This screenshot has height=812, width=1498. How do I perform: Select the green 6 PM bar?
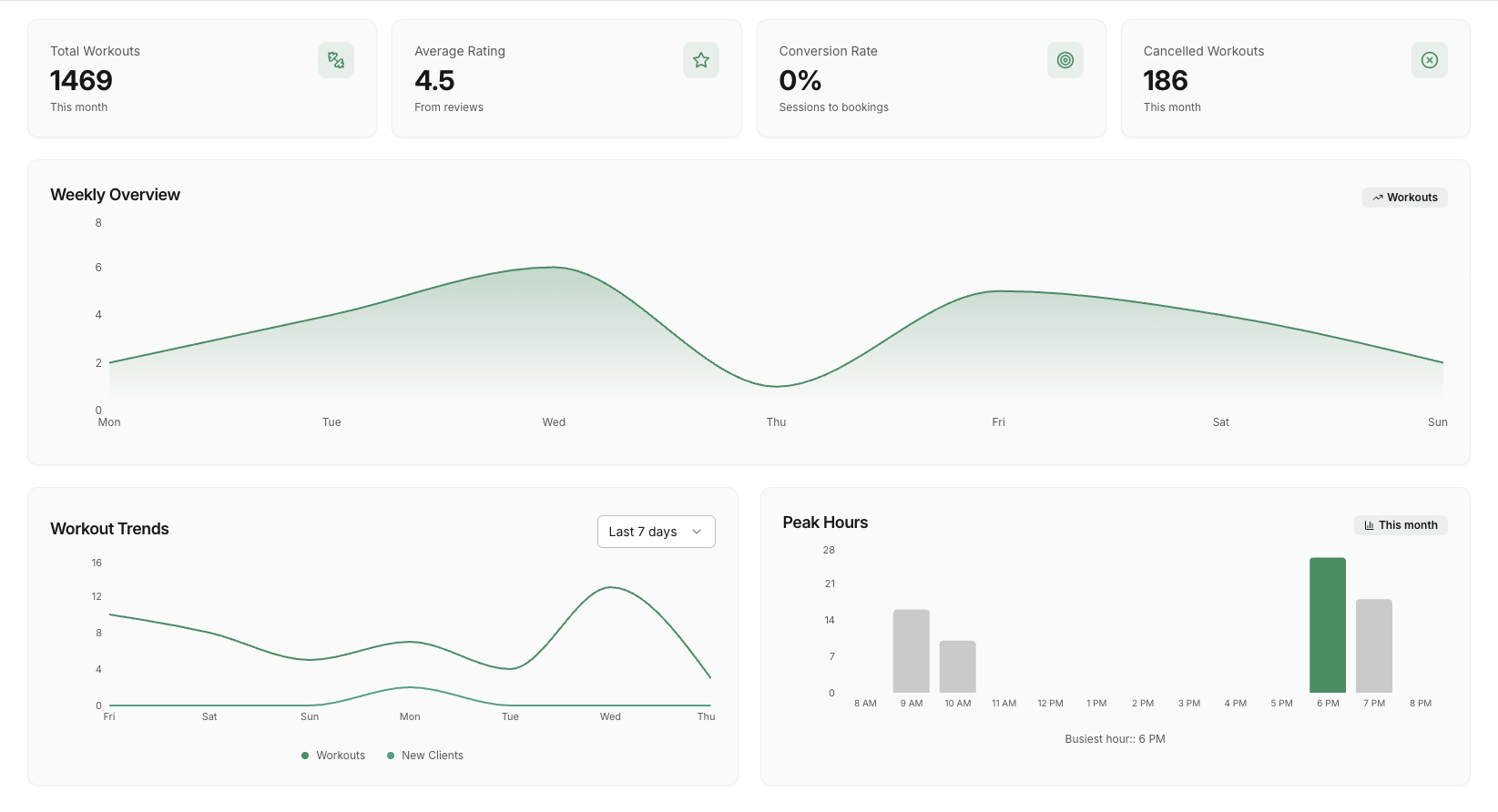(x=1327, y=625)
